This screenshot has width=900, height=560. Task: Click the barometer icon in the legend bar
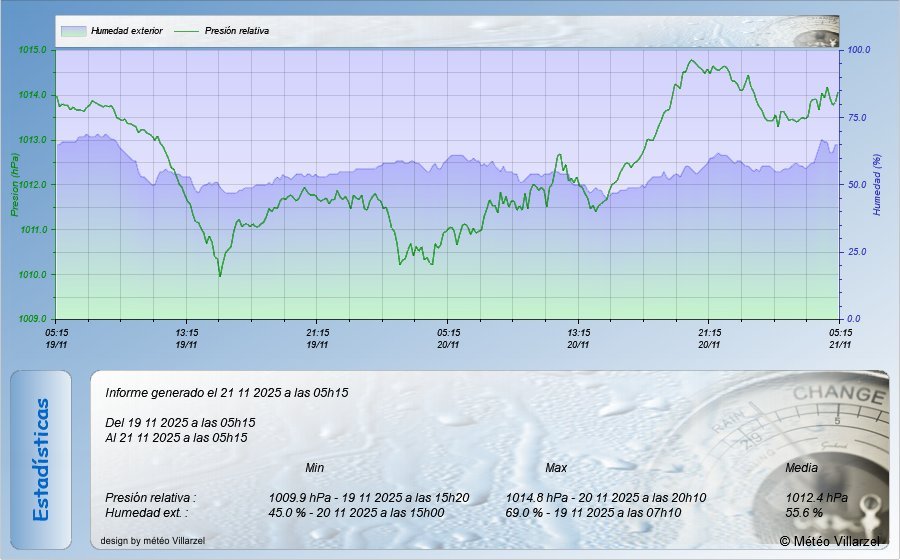(x=817, y=33)
